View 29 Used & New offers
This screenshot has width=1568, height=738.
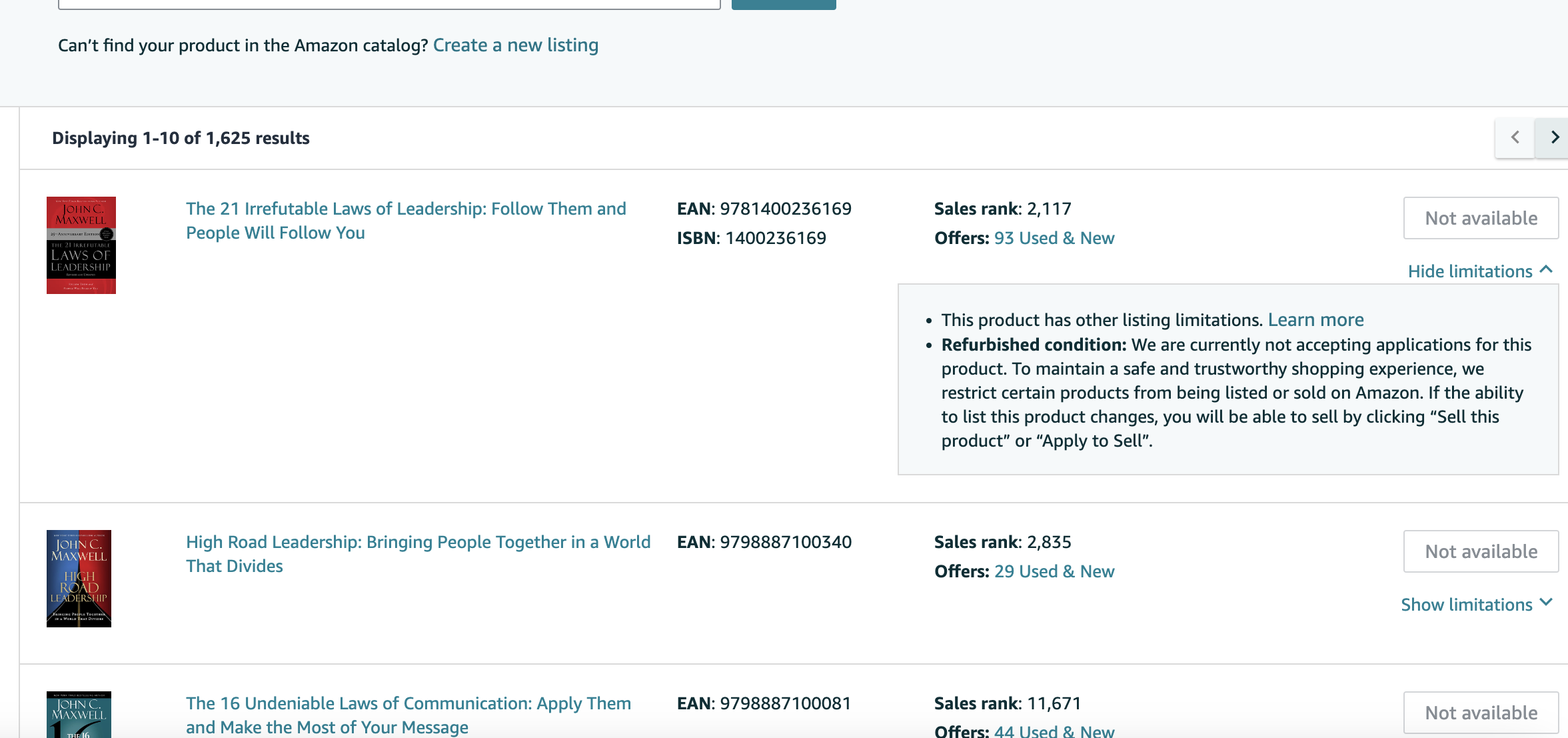pos(1054,571)
